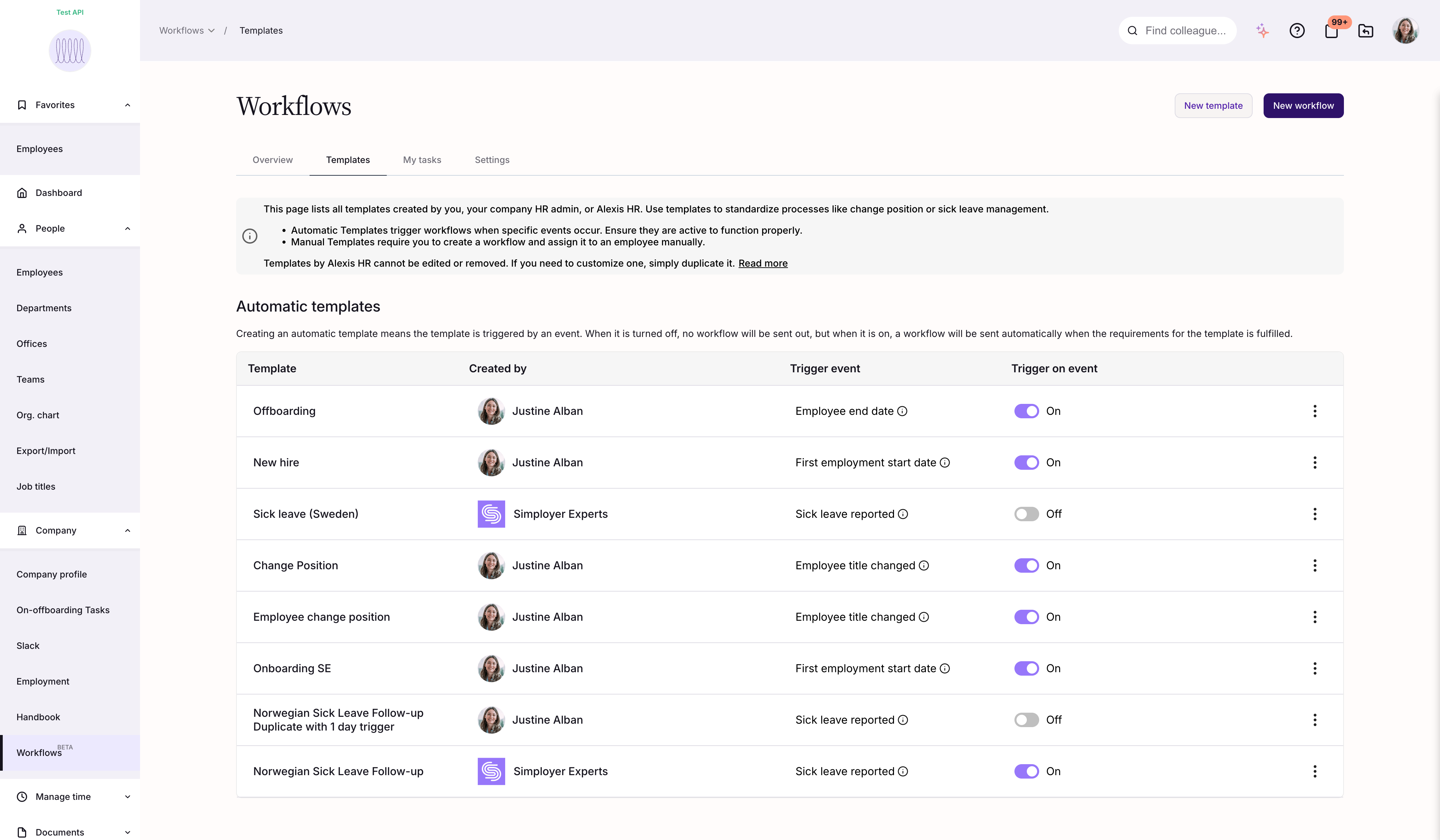Switch off the Onboarding SE toggle
Screen dimensions: 1440x840
(1026, 668)
